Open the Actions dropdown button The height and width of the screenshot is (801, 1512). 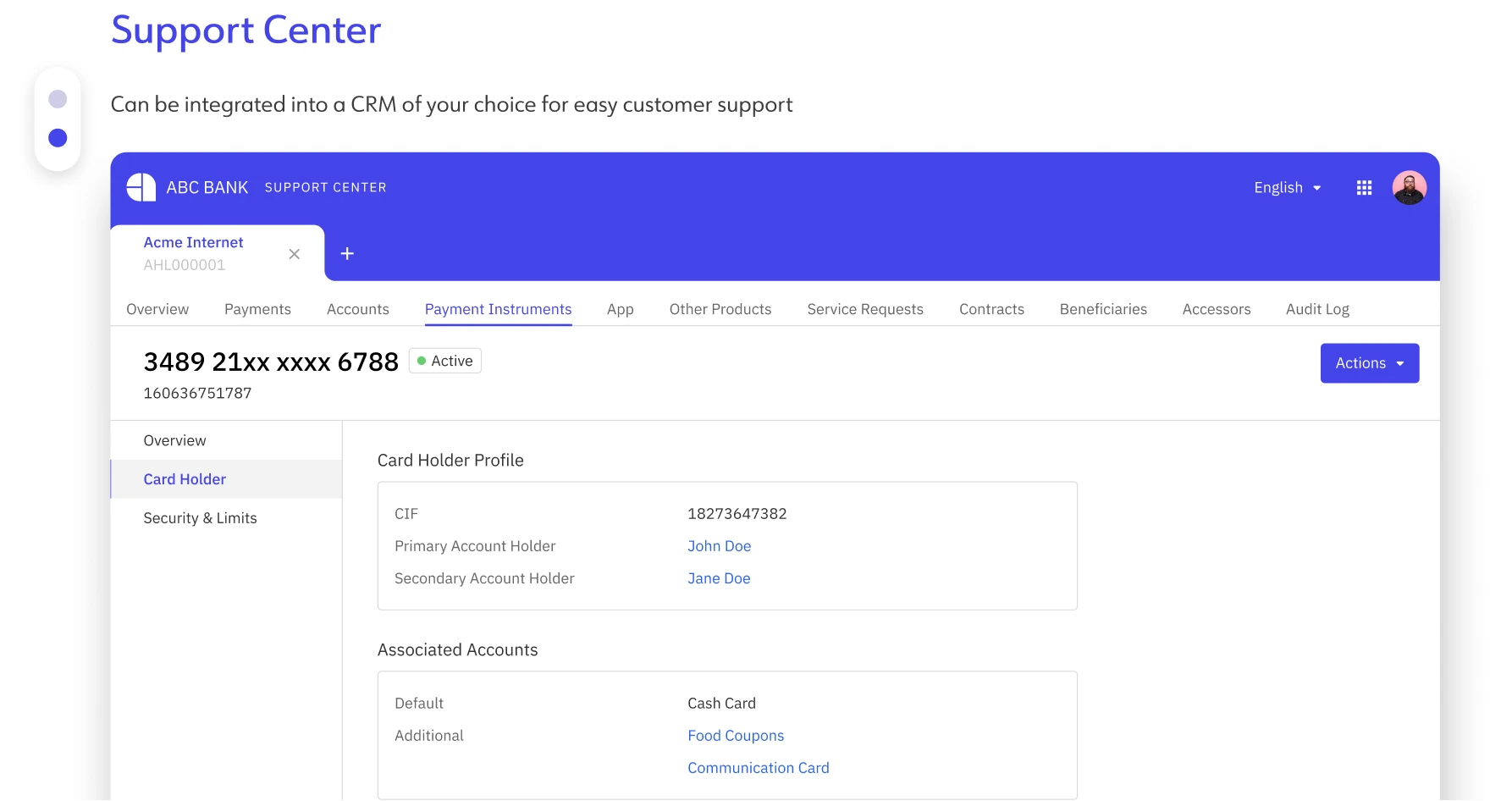1369,363
